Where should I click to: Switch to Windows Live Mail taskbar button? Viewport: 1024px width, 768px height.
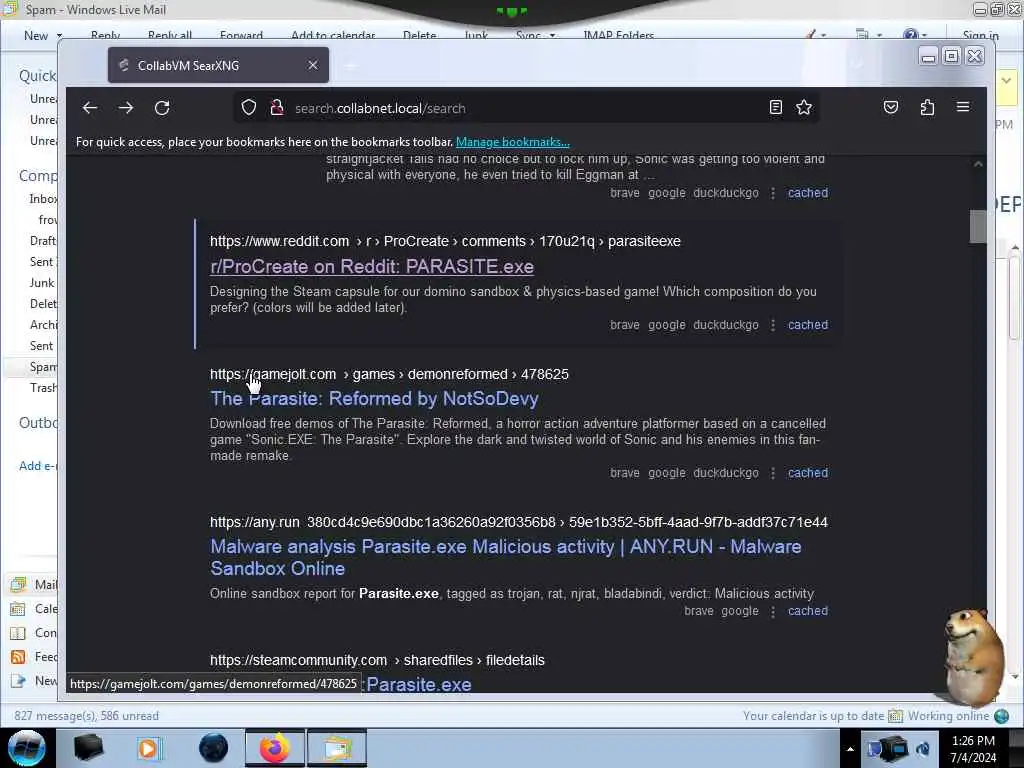point(337,748)
